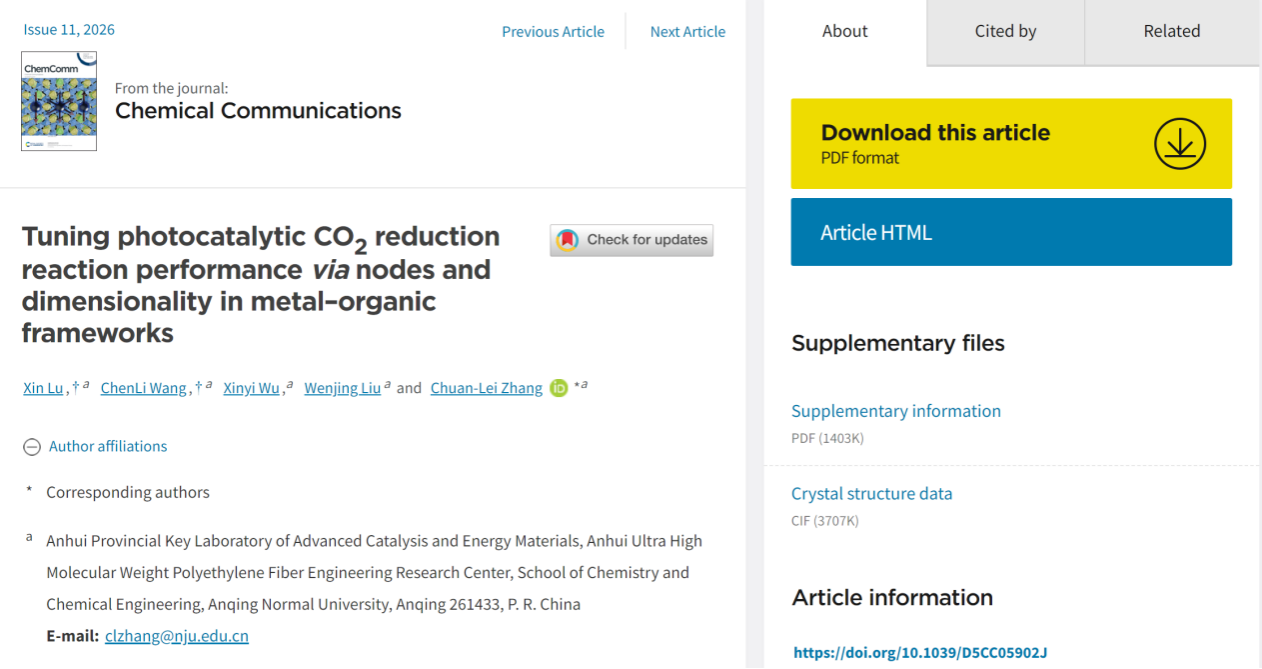Open author ChenLi Wang's profile
Screen dimensions: 1262x669
click(x=143, y=388)
